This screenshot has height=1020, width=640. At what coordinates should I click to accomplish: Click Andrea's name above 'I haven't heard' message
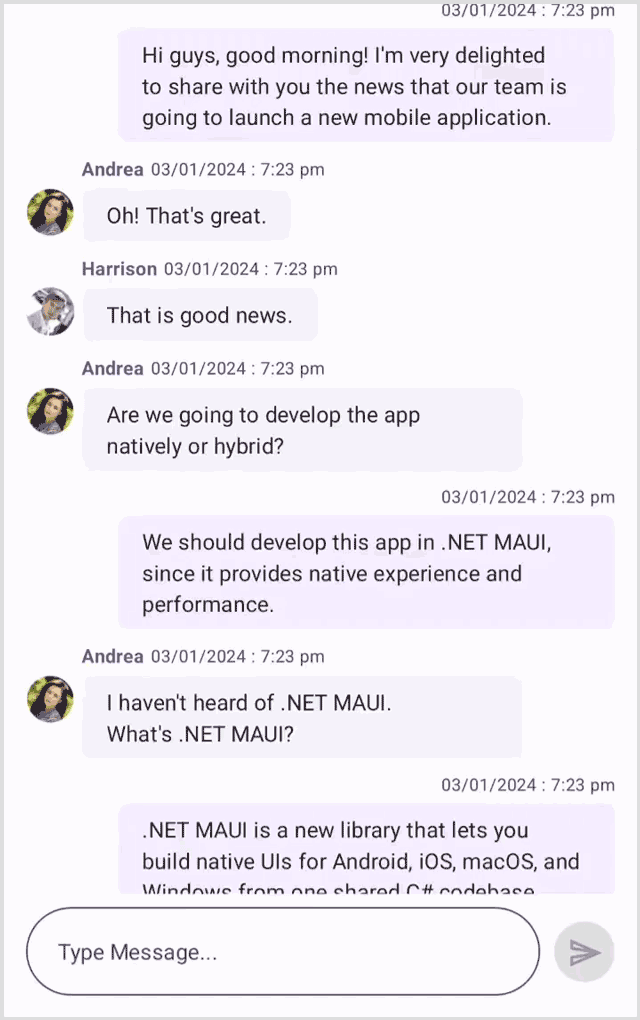pos(113,656)
